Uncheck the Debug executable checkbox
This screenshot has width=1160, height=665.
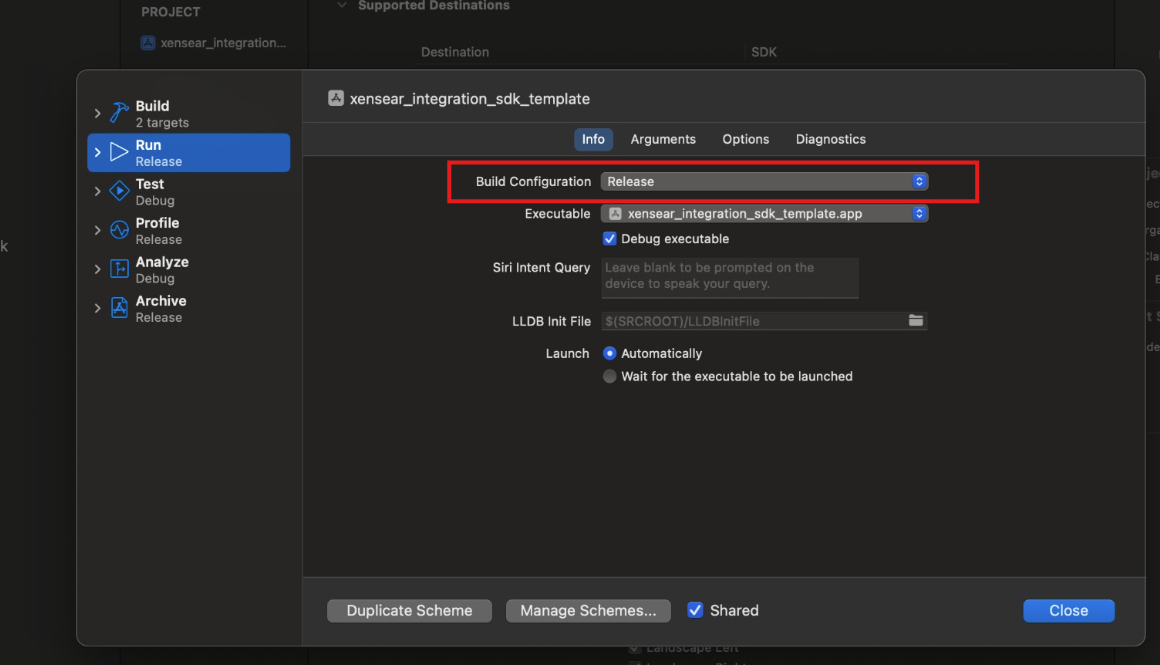[x=609, y=239]
